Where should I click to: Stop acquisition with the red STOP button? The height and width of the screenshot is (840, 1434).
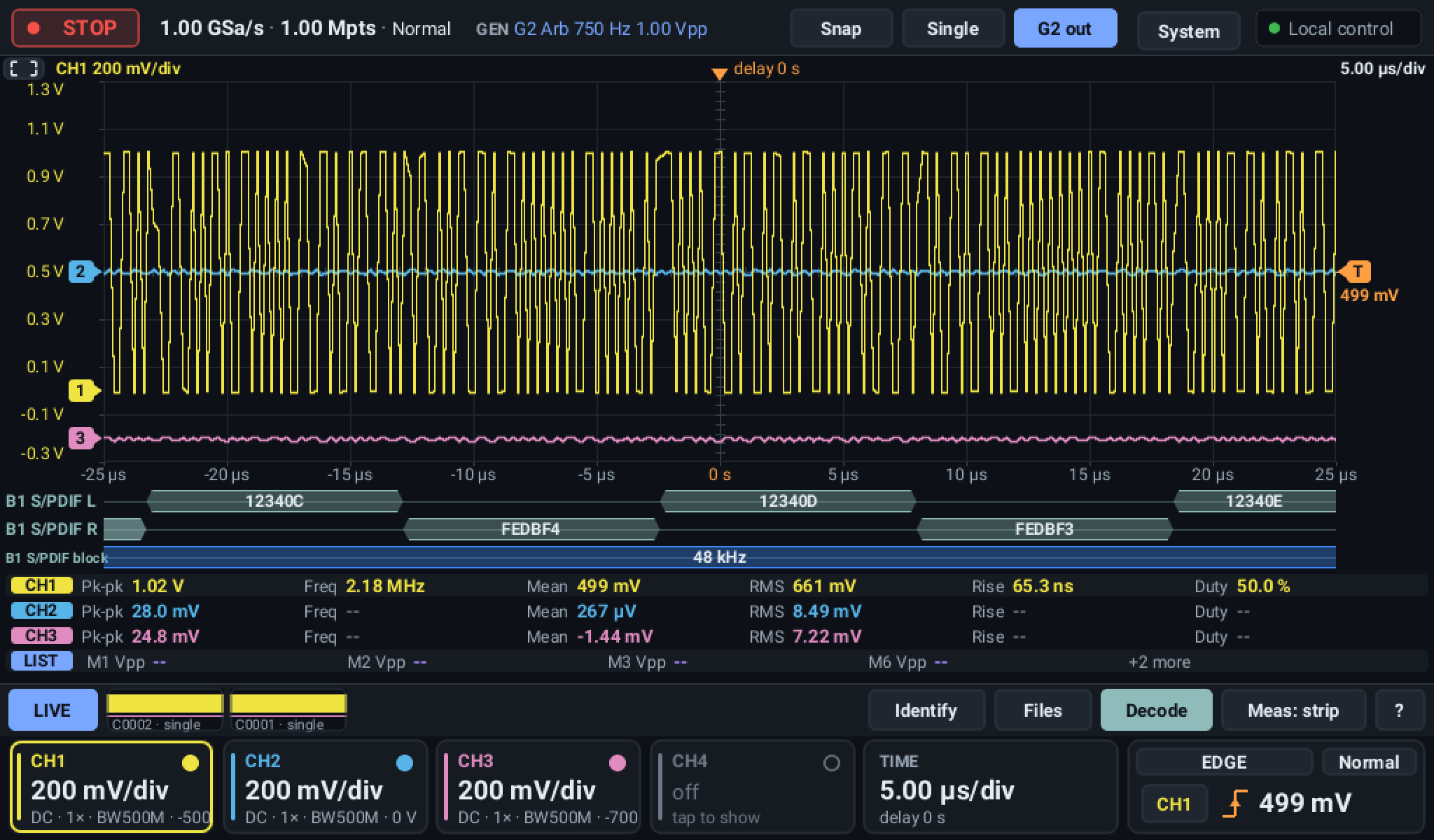tap(76, 28)
